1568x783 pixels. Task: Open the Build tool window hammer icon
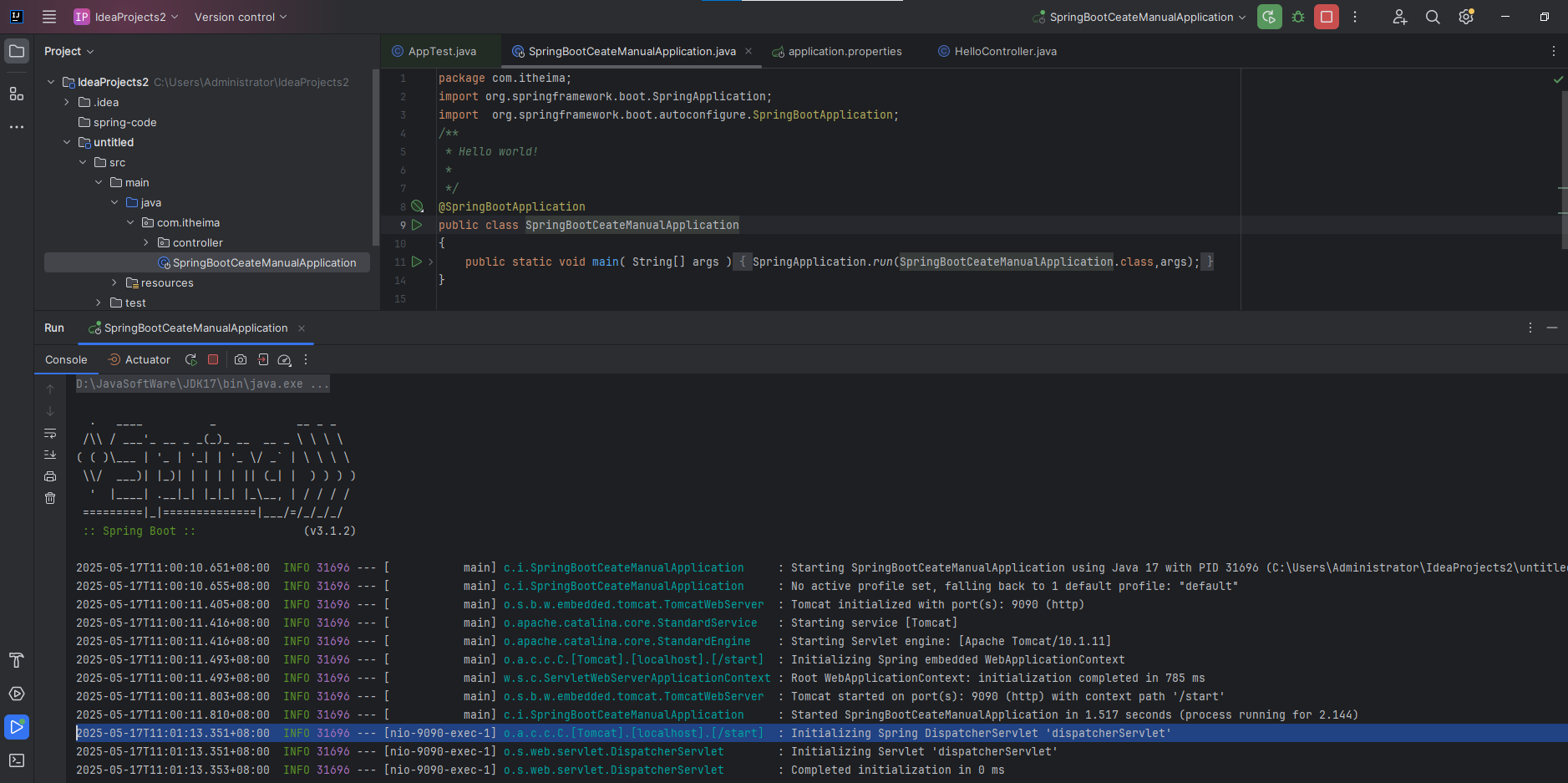(x=17, y=660)
